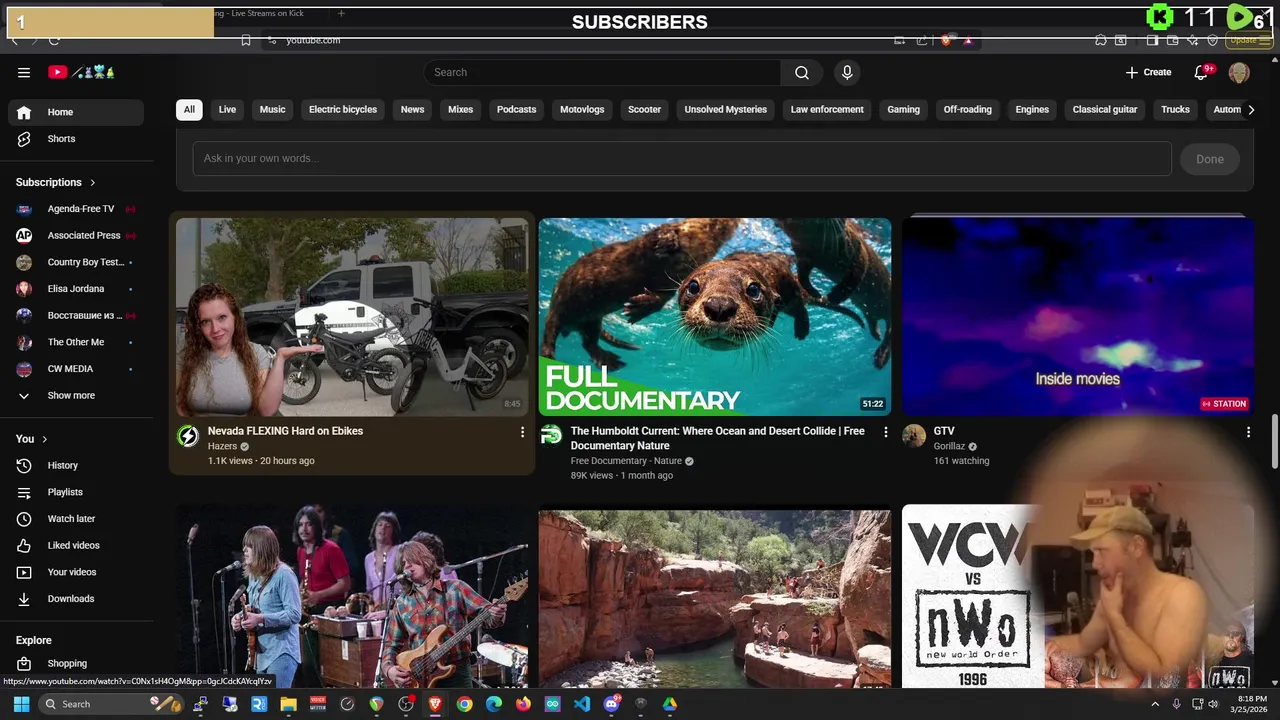The image size is (1280, 720).
Task: Open History in the sidebar
Action: [x=76, y=465]
